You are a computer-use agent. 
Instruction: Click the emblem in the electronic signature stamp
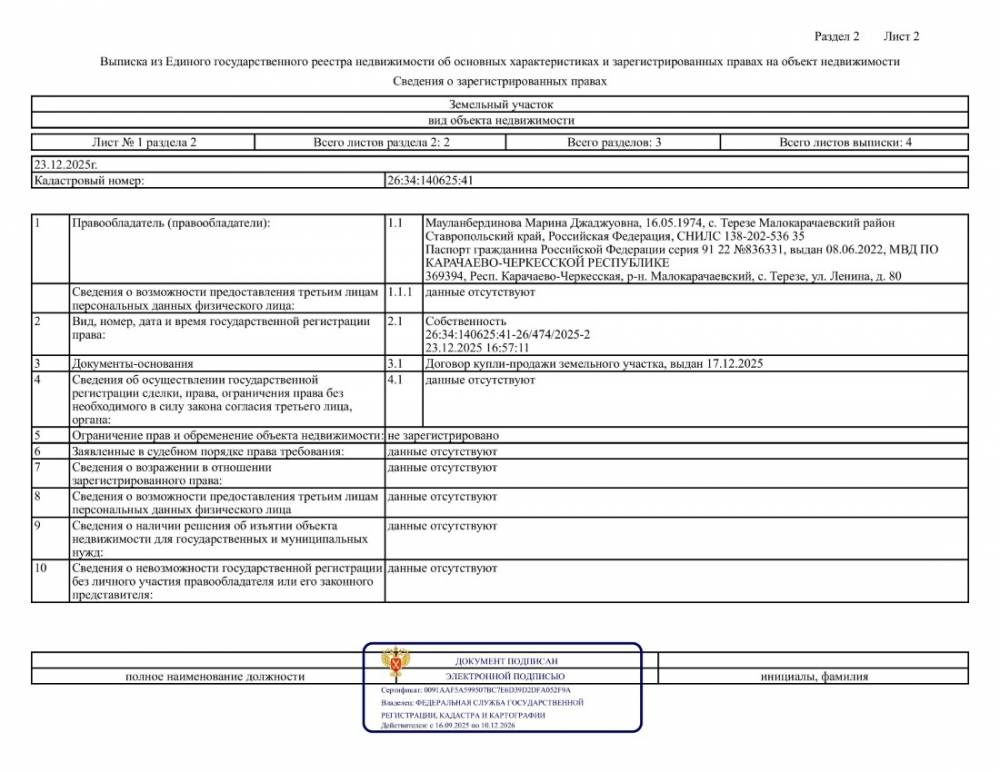pyautogui.click(x=396, y=665)
